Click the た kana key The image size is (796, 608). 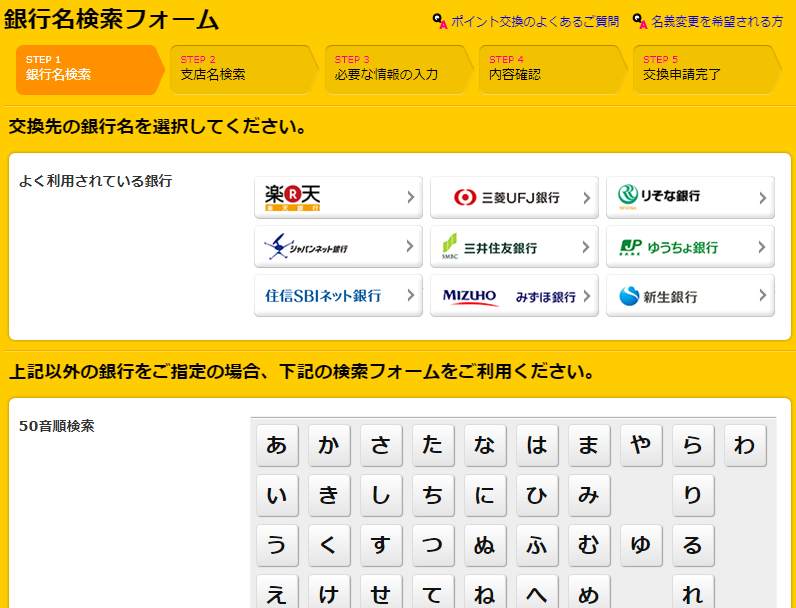click(433, 445)
